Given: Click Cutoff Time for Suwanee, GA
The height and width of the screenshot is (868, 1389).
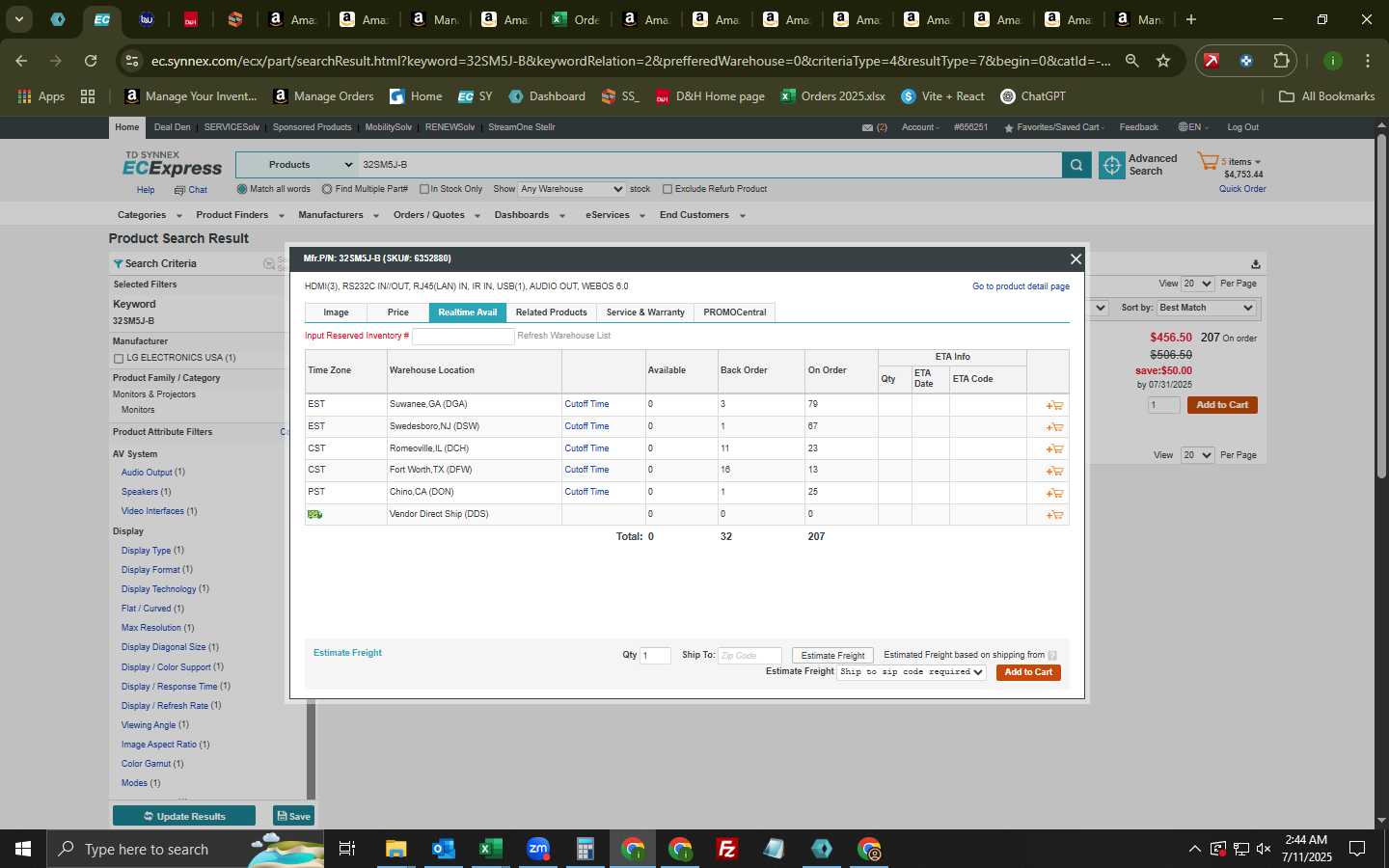Looking at the screenshot, I should pos(586,404).
